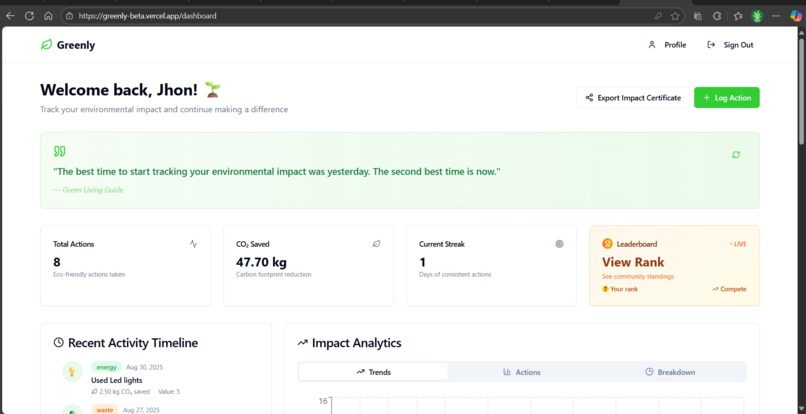
Task: Refresh the quote with the green refresh icon
Action: (736, 154)
